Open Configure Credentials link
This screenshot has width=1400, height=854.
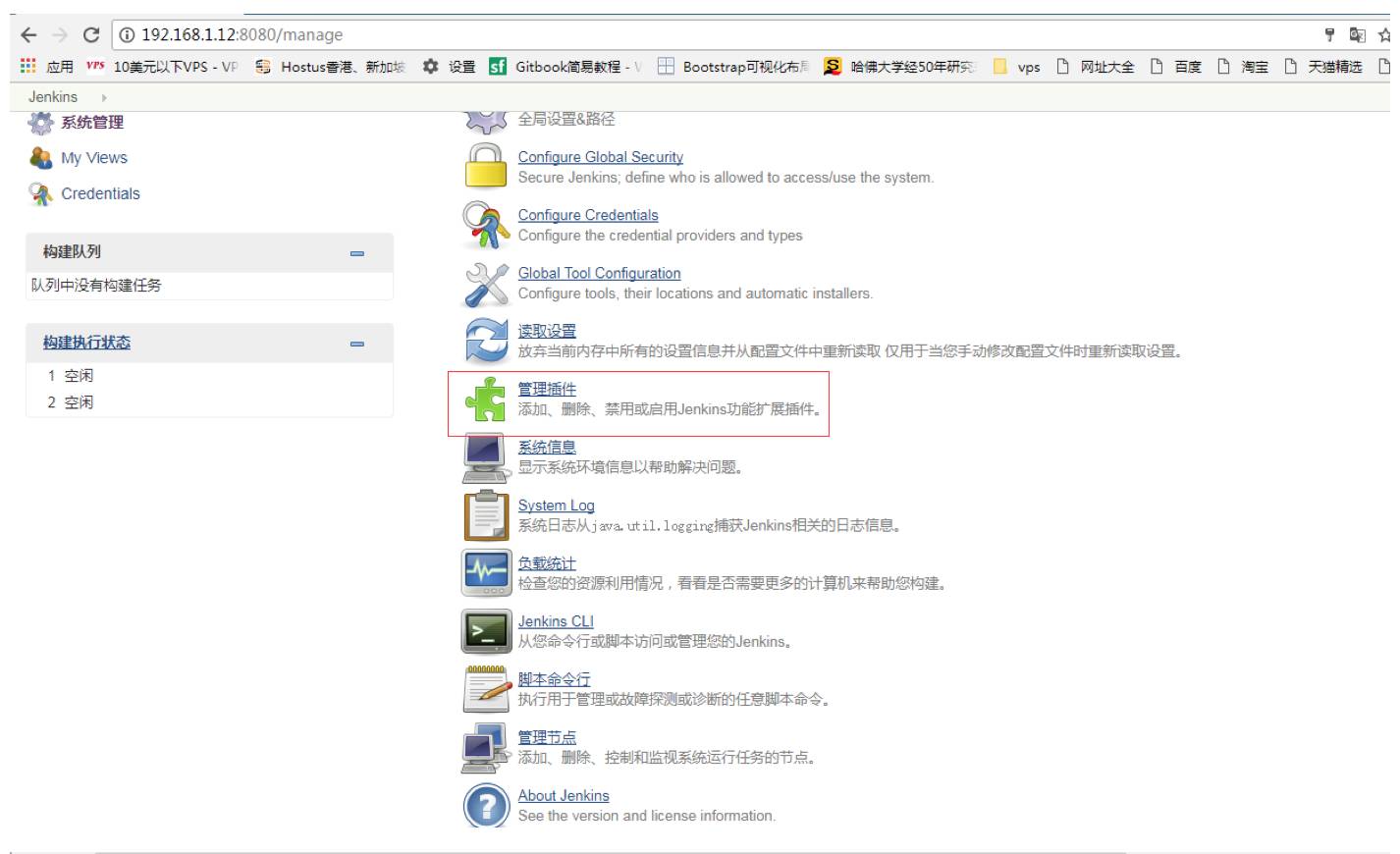tap(588, 215)
